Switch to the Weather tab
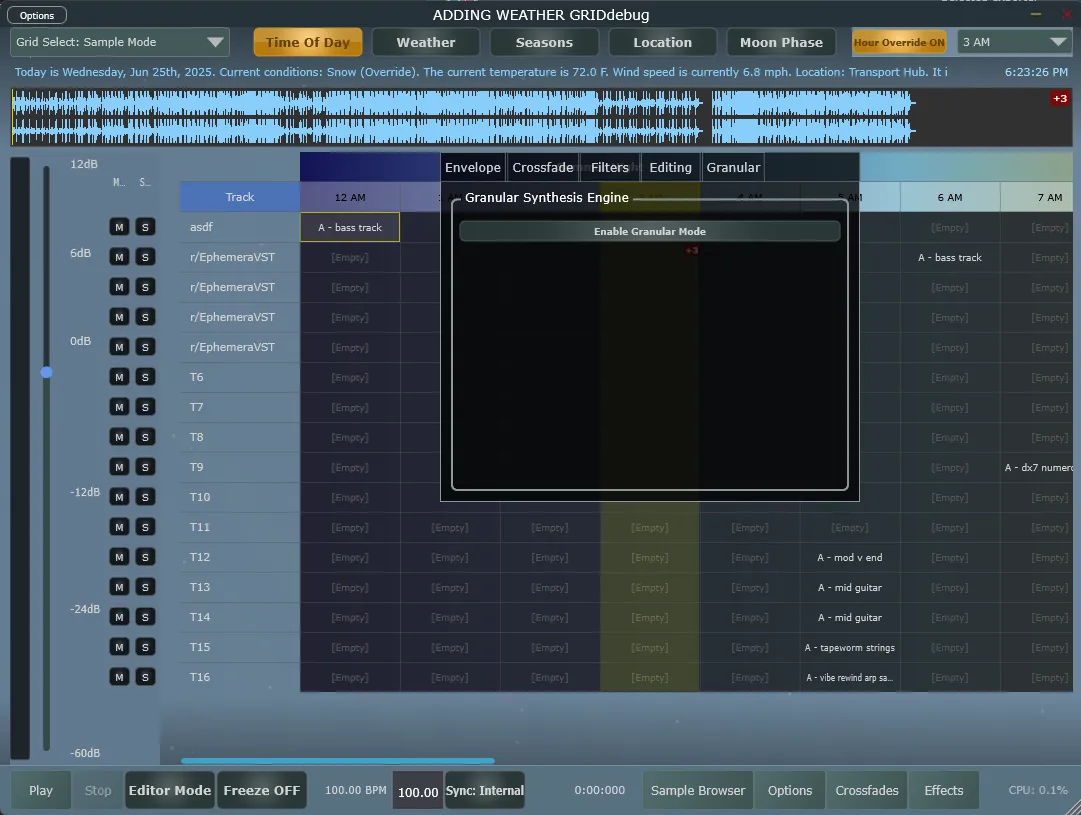 (425, 42)
